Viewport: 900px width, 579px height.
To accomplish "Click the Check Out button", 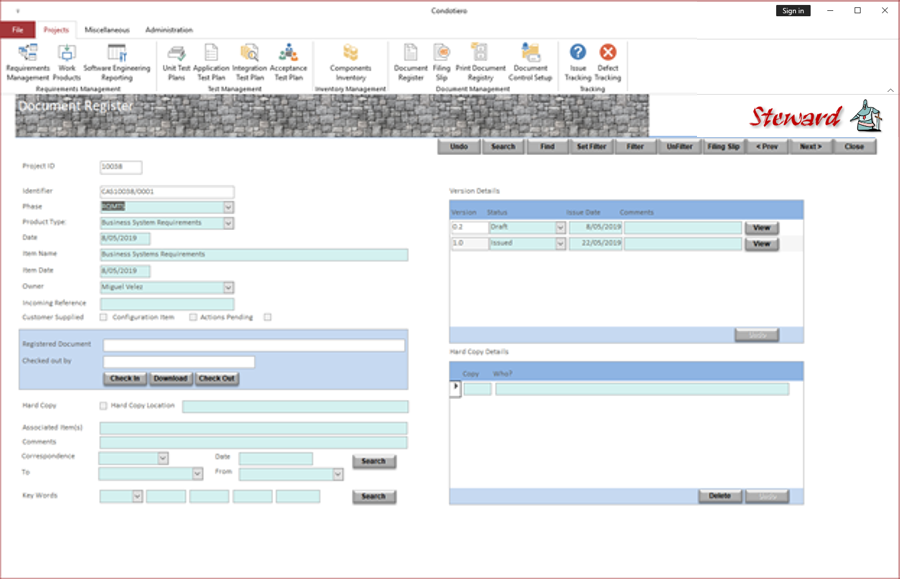I will (217, 379).
